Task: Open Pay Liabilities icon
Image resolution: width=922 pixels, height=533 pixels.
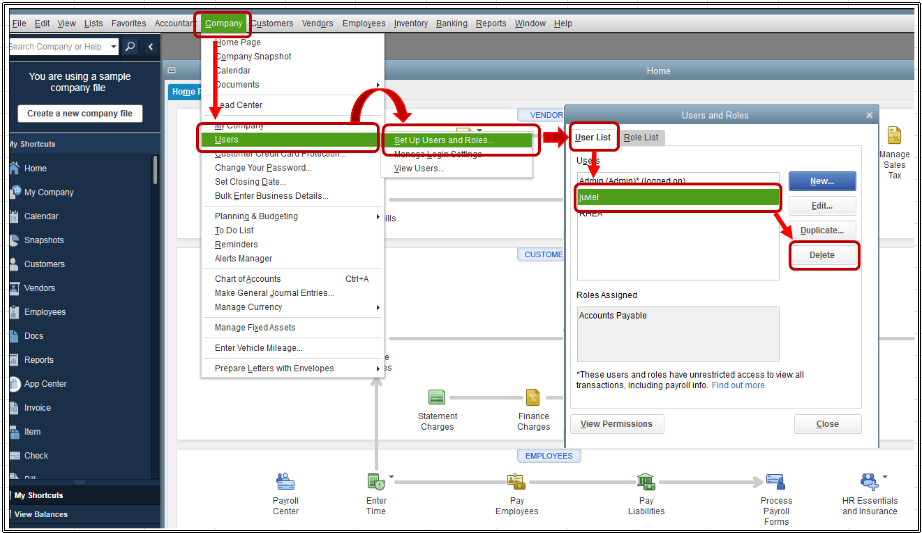Action: (646, 482)
